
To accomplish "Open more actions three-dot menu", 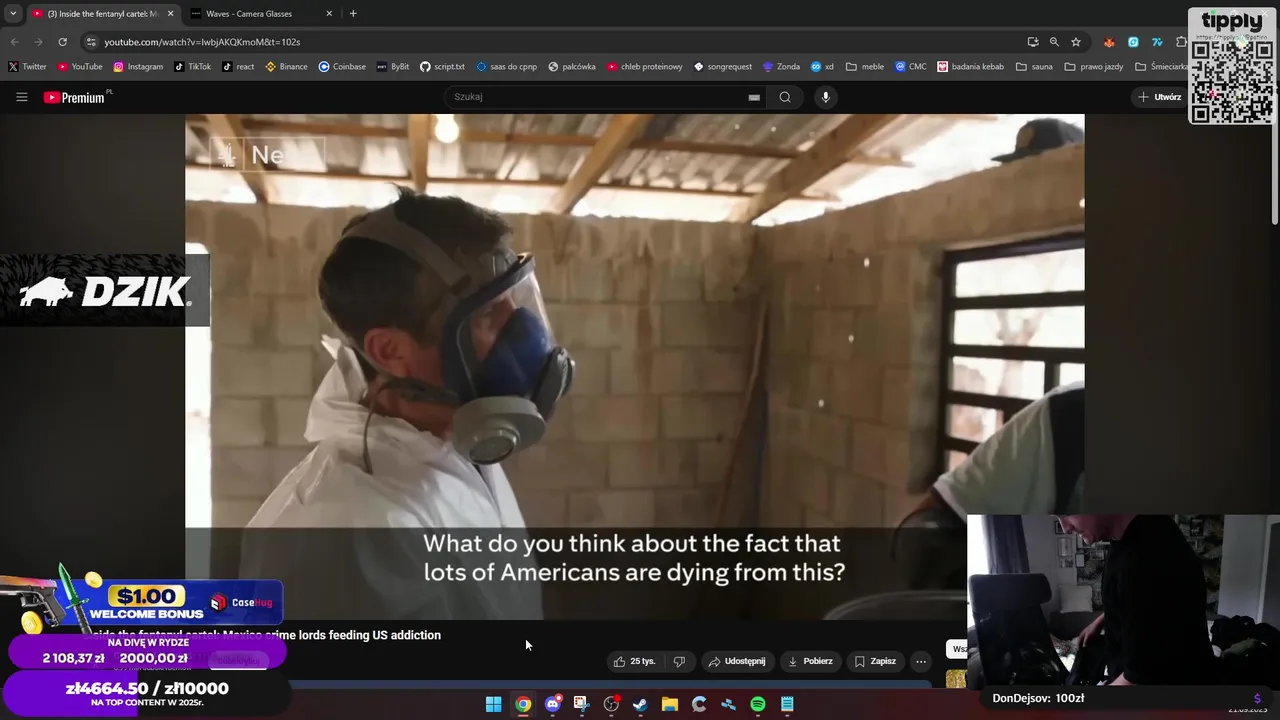I will pos(921,661).
